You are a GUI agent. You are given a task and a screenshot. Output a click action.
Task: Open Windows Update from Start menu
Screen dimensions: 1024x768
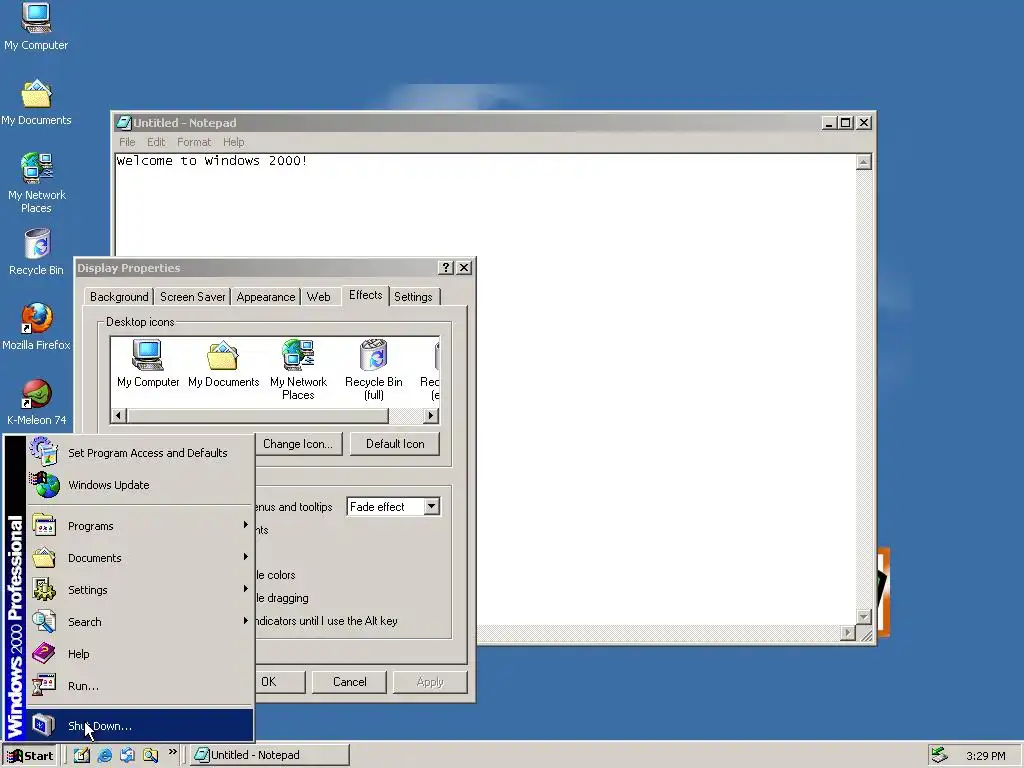click(140, 485)
